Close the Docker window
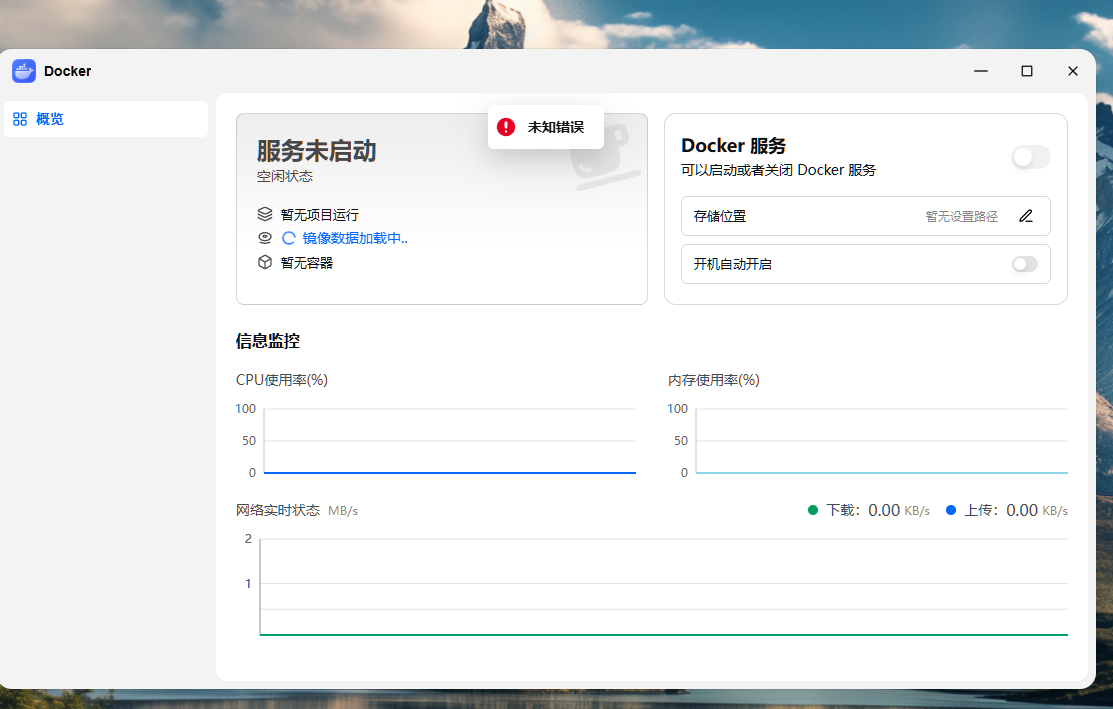This screenshot has width=1113, height=709. pos(1073,71)
